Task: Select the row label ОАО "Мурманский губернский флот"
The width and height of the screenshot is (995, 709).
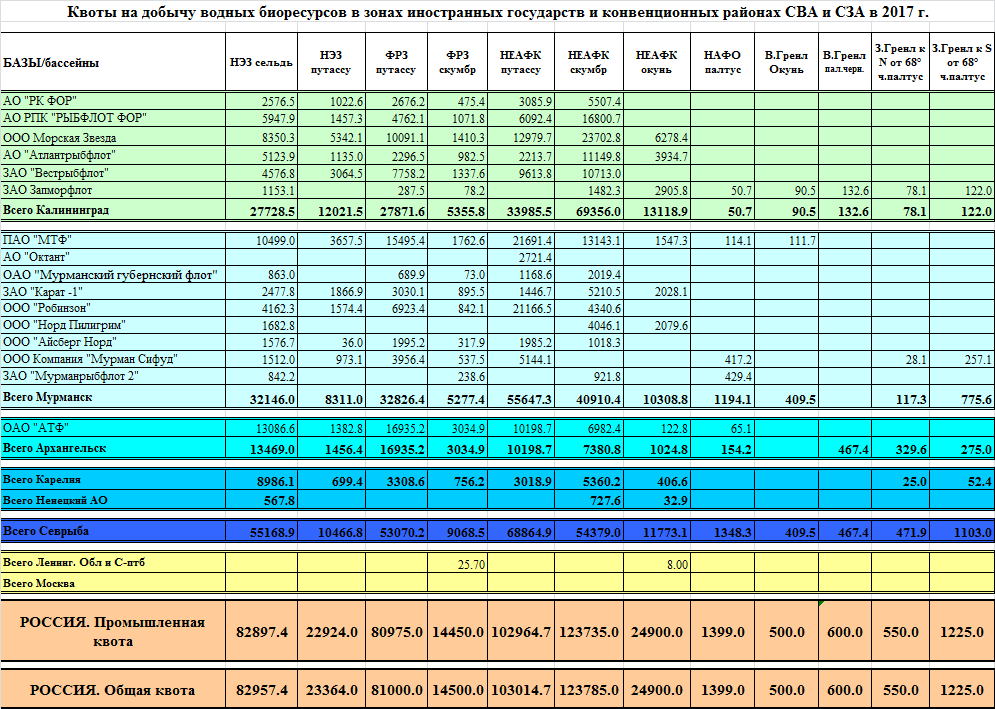Action: pos(113,274)
